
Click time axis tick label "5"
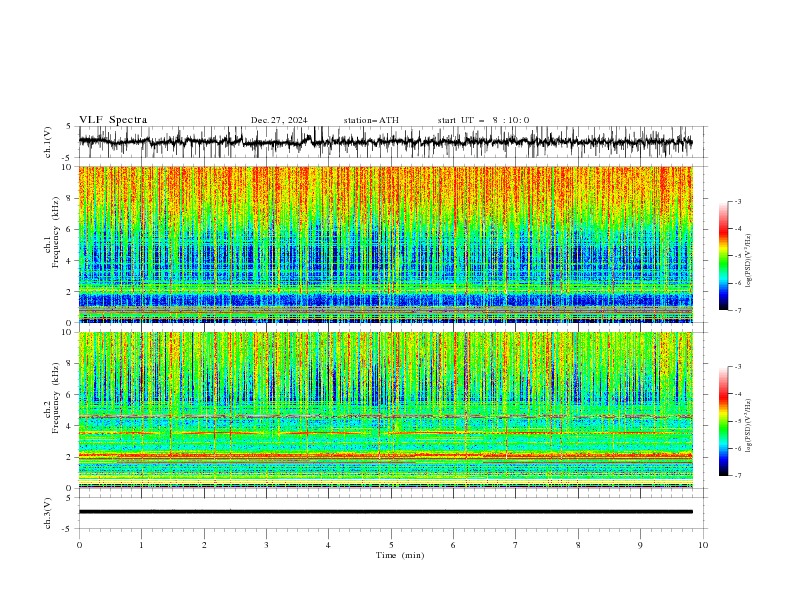pos(391,545)
